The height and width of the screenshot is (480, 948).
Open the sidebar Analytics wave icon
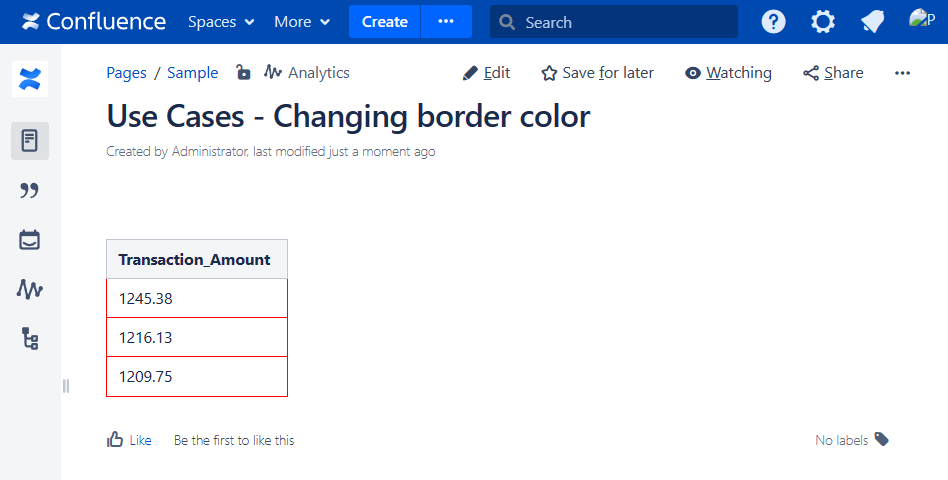[x=30, y=289]
